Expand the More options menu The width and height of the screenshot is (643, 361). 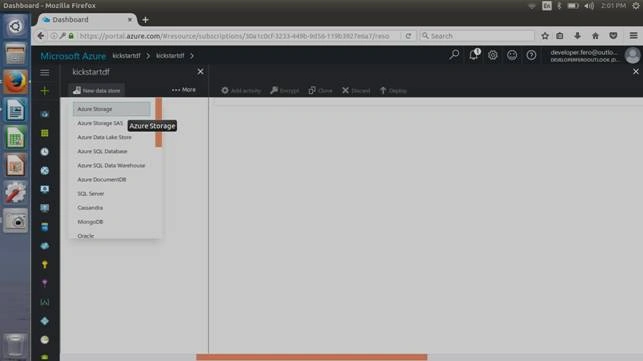[x=184, y=90]
